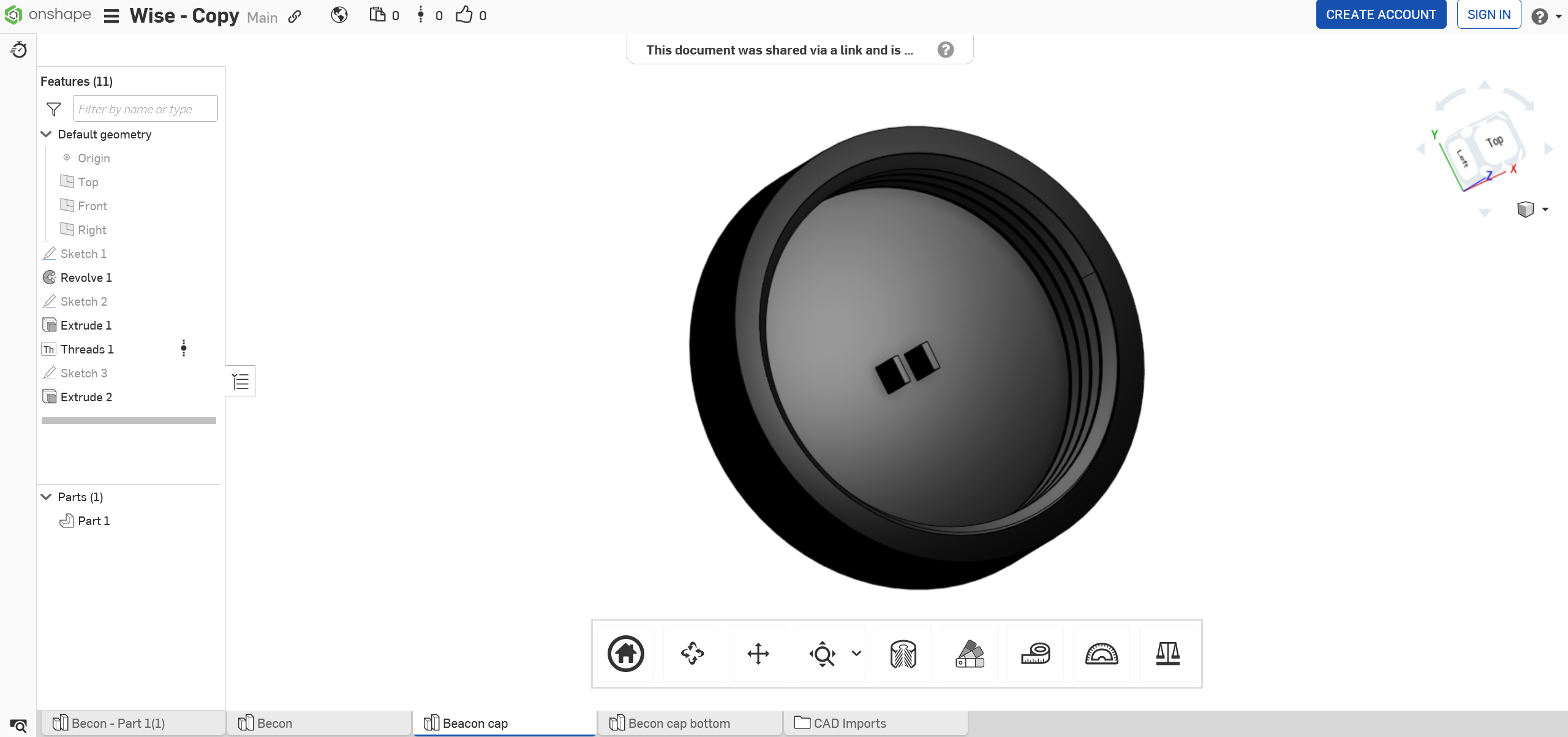Open the section view tool
Image resolution: width=1568 pixels, height=737 pixels.
pos(903,654)
